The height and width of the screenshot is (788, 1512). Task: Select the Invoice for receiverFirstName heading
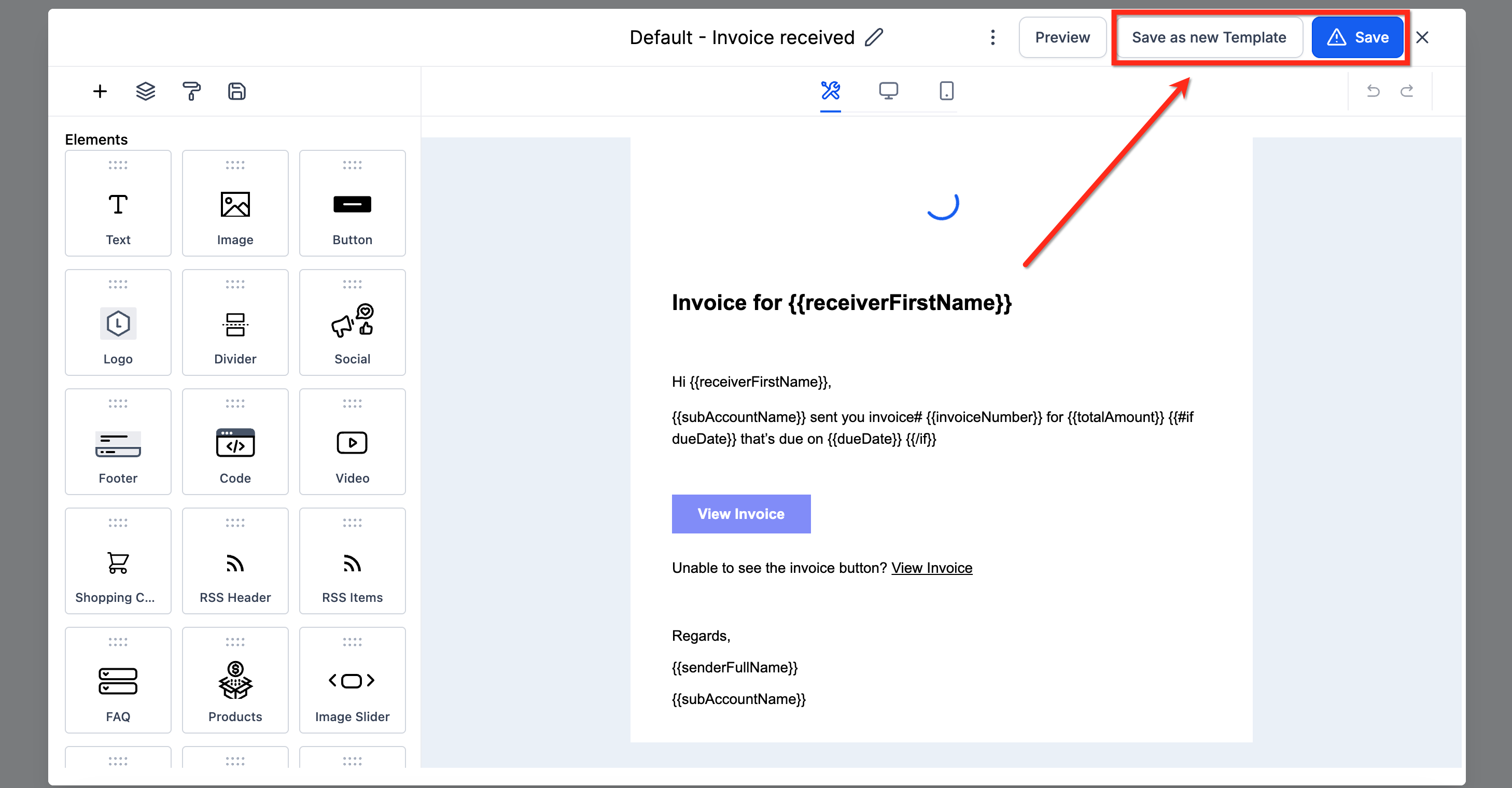pos(841,303)
